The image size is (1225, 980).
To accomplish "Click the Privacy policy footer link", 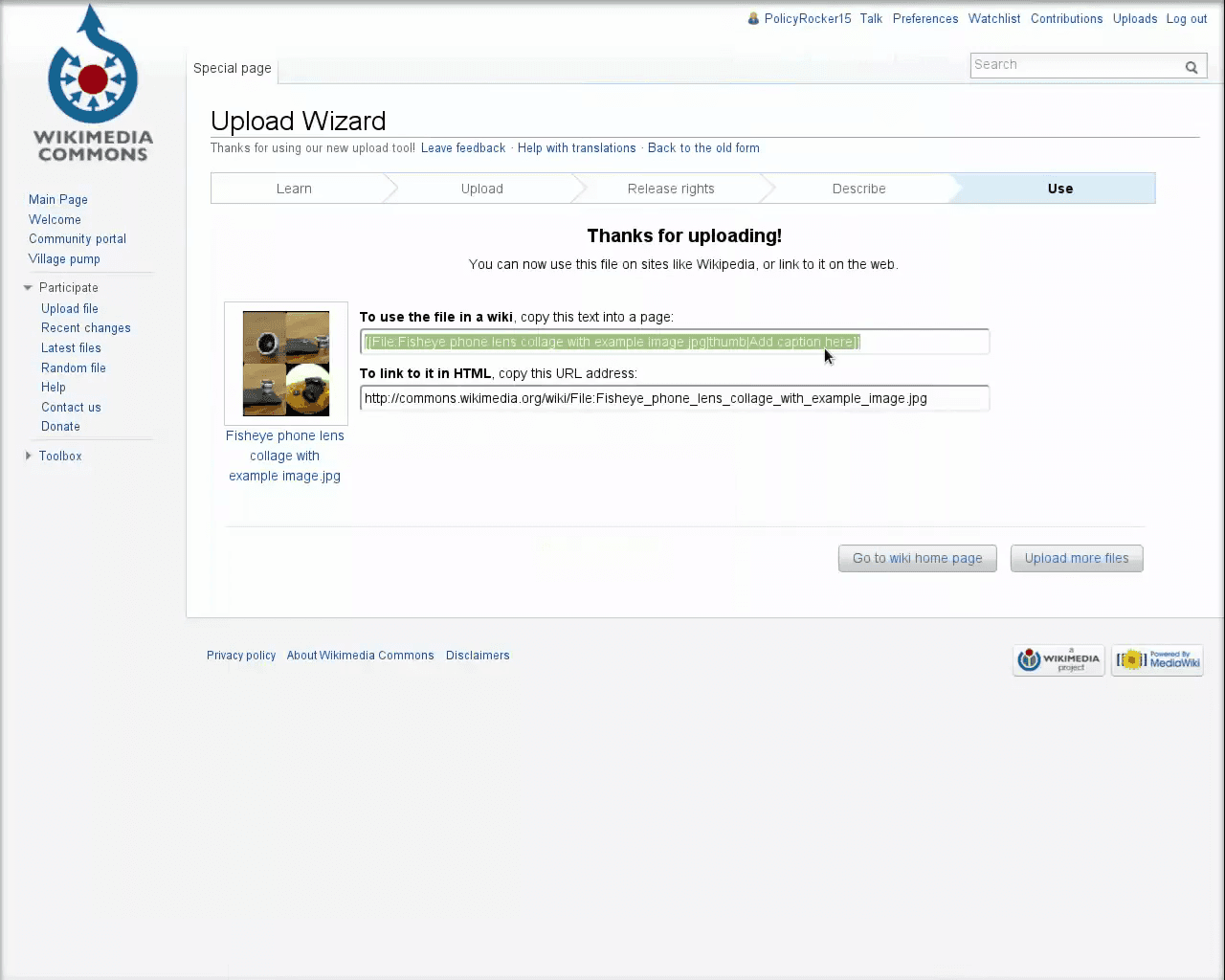I will (241, 656).
